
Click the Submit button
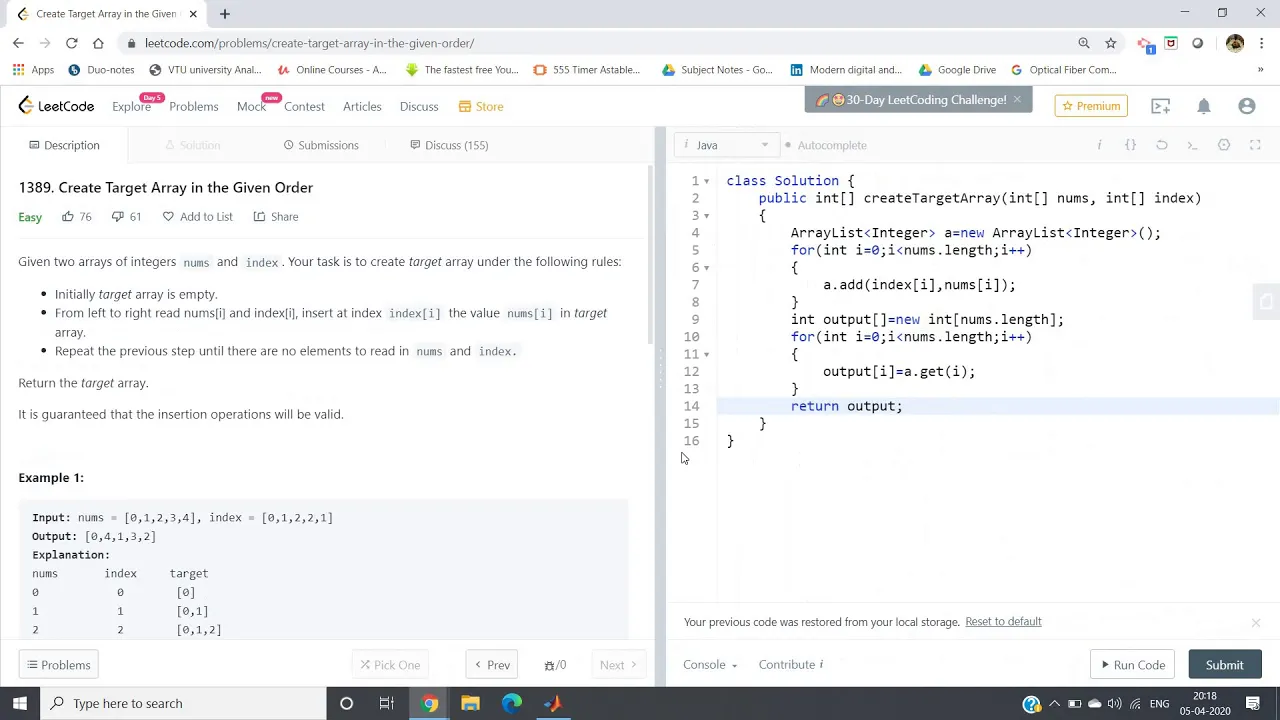point(1224,665)
